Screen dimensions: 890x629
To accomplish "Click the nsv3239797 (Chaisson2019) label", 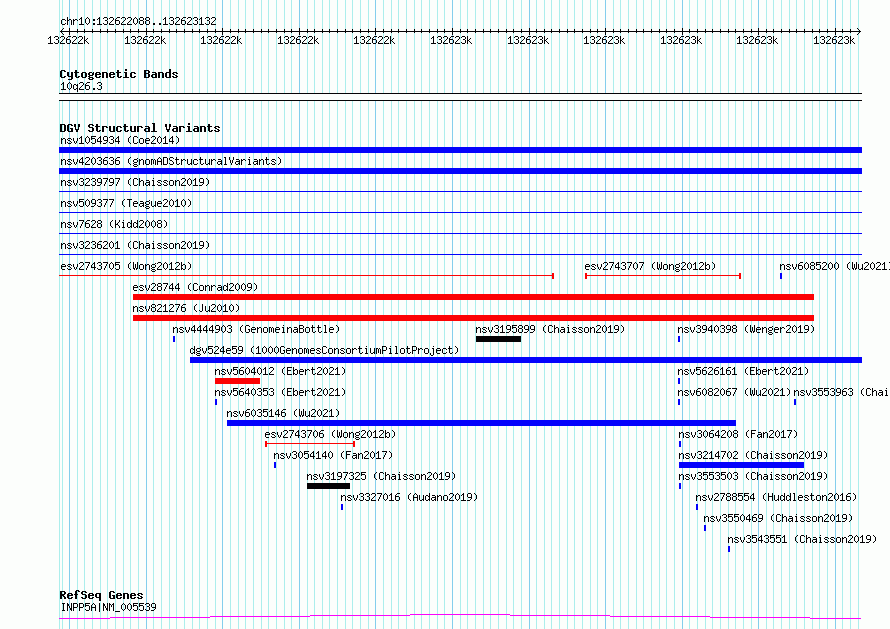I will (x=135, y=182).
